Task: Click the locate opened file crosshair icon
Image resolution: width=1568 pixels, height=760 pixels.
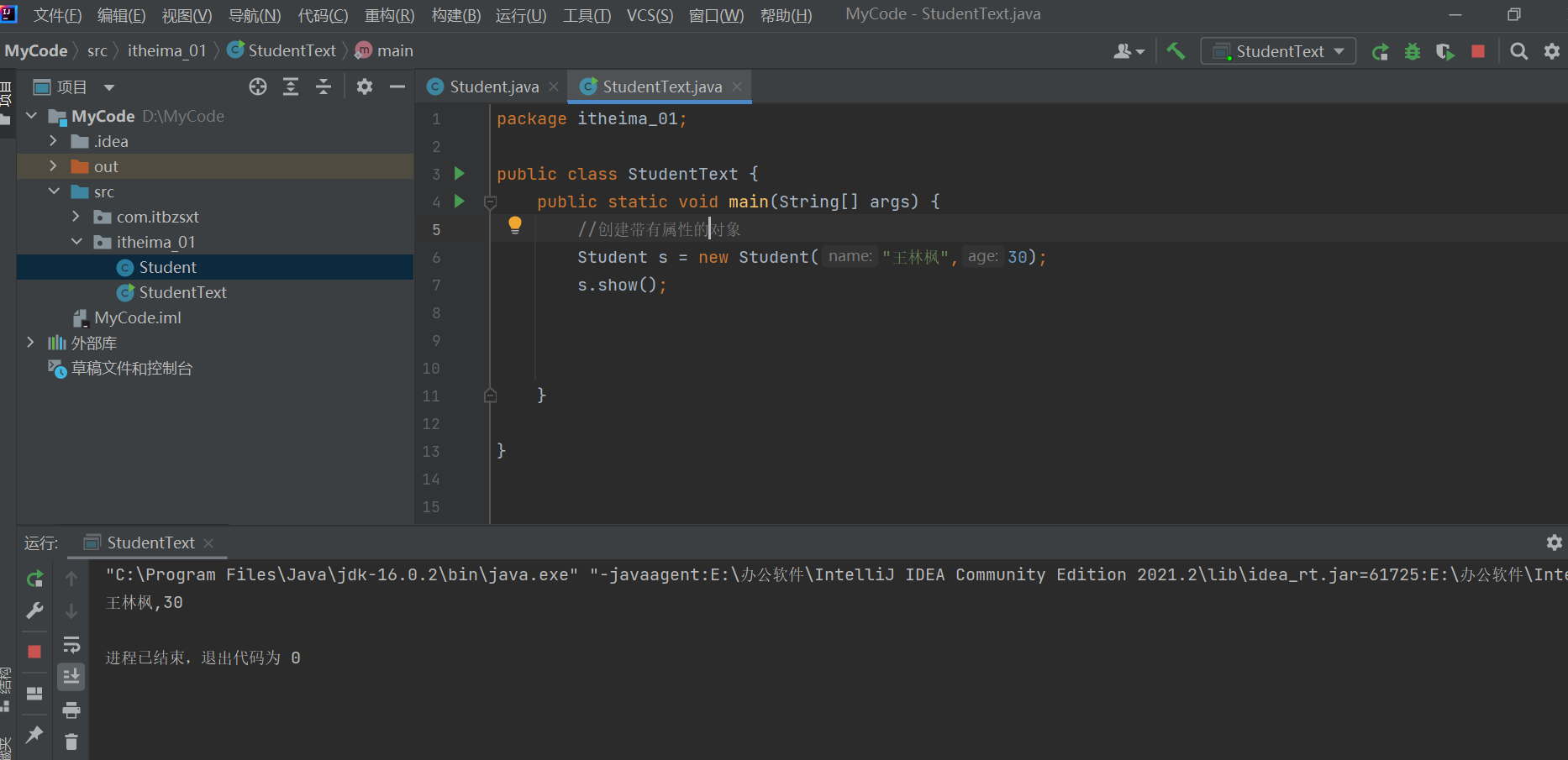Action: click(258, 86)
